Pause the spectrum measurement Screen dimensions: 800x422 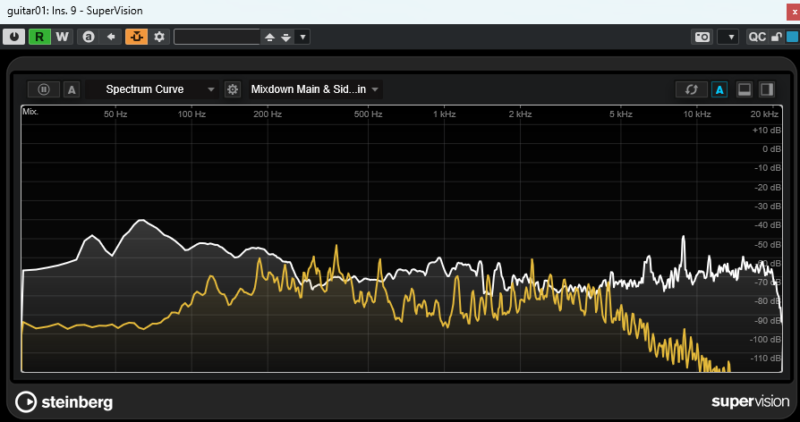(x=44, y=89)
